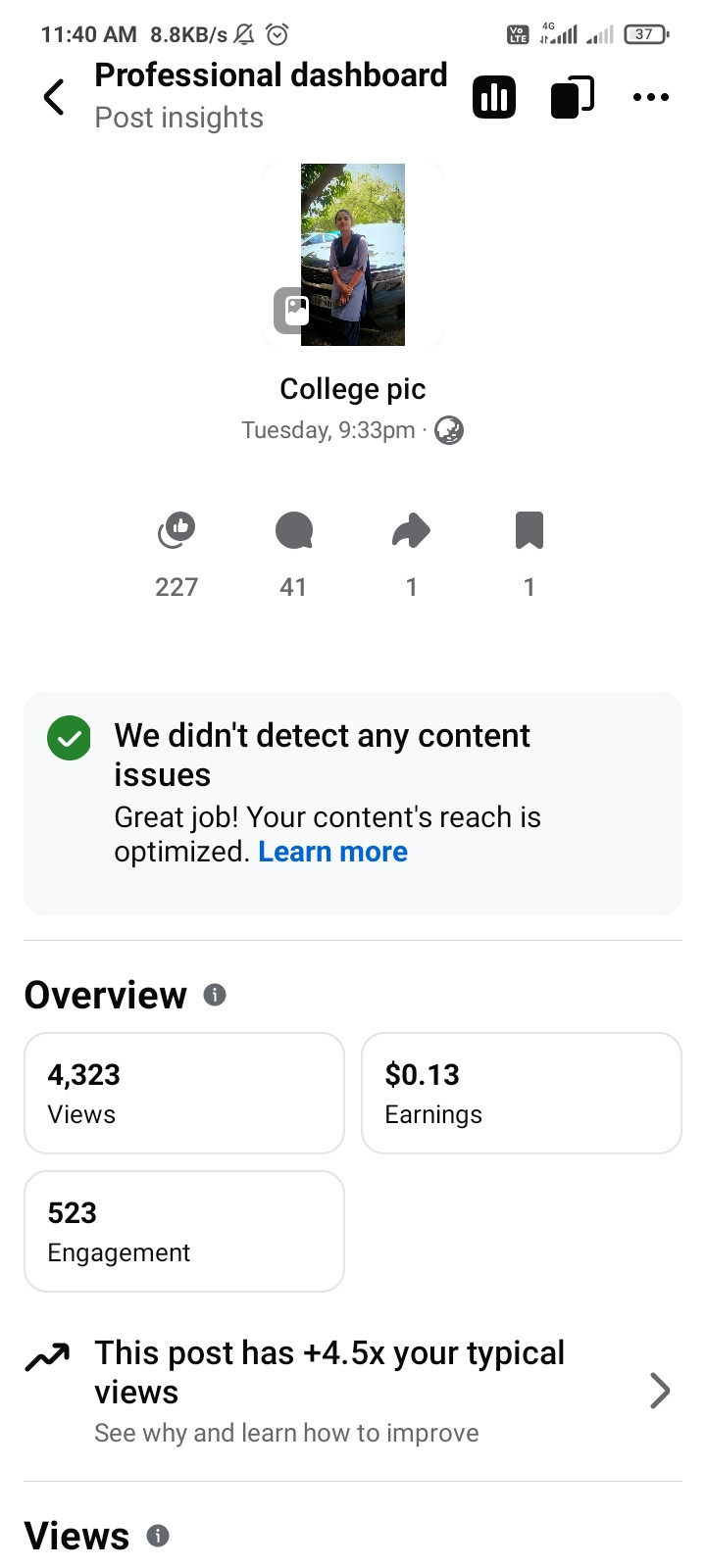
Task: Open the three-dot more options menu
Action: click(651, 97)
